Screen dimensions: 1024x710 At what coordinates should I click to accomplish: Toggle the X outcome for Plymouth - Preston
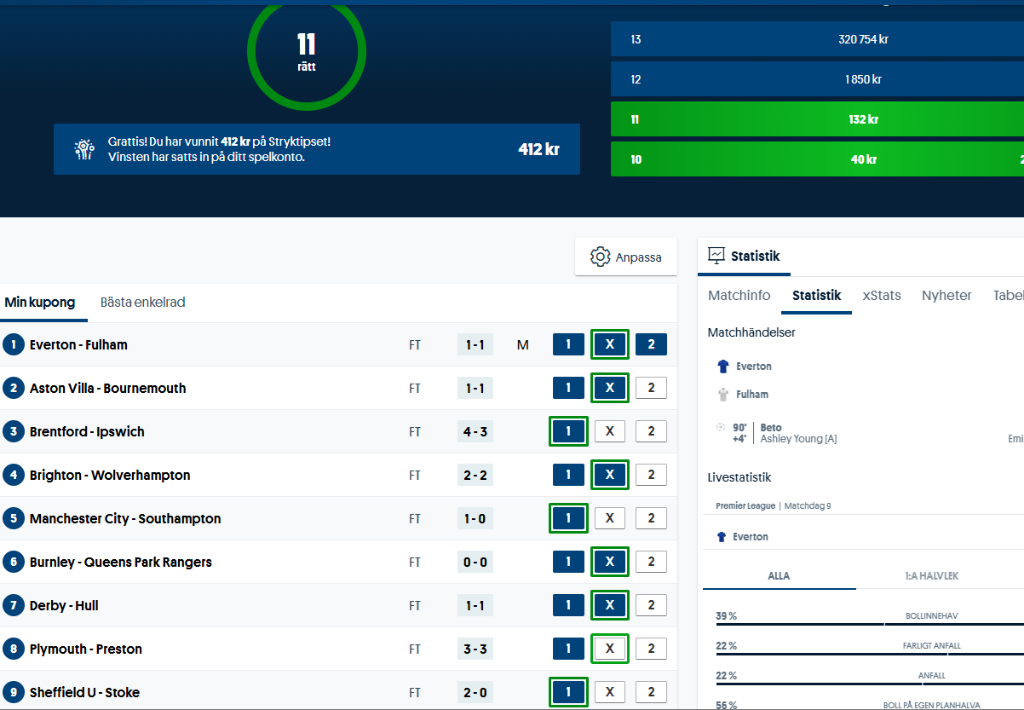tap(609, 649)
